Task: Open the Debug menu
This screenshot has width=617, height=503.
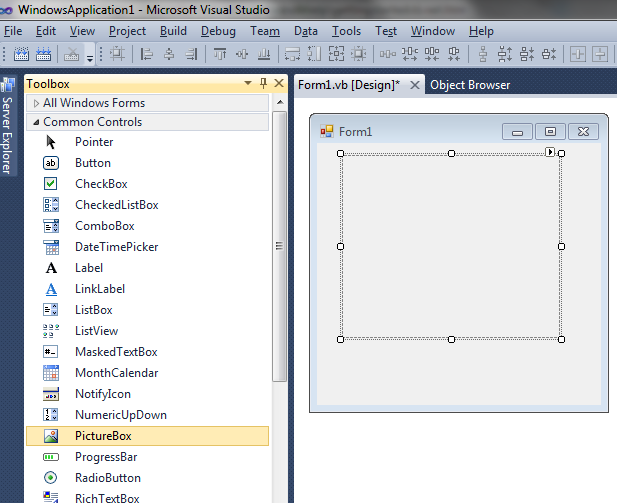Action: [218, 31]
